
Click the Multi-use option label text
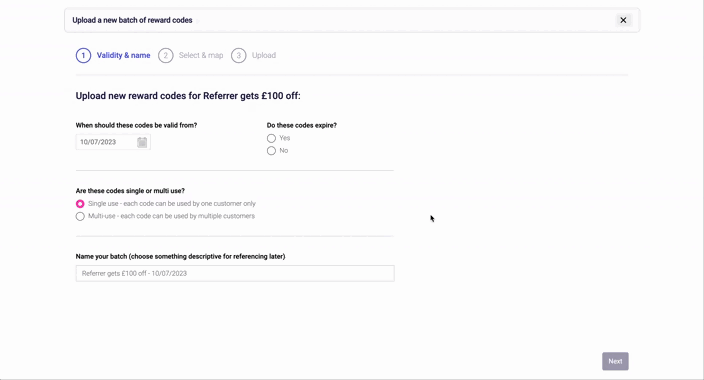pos(172,216)
